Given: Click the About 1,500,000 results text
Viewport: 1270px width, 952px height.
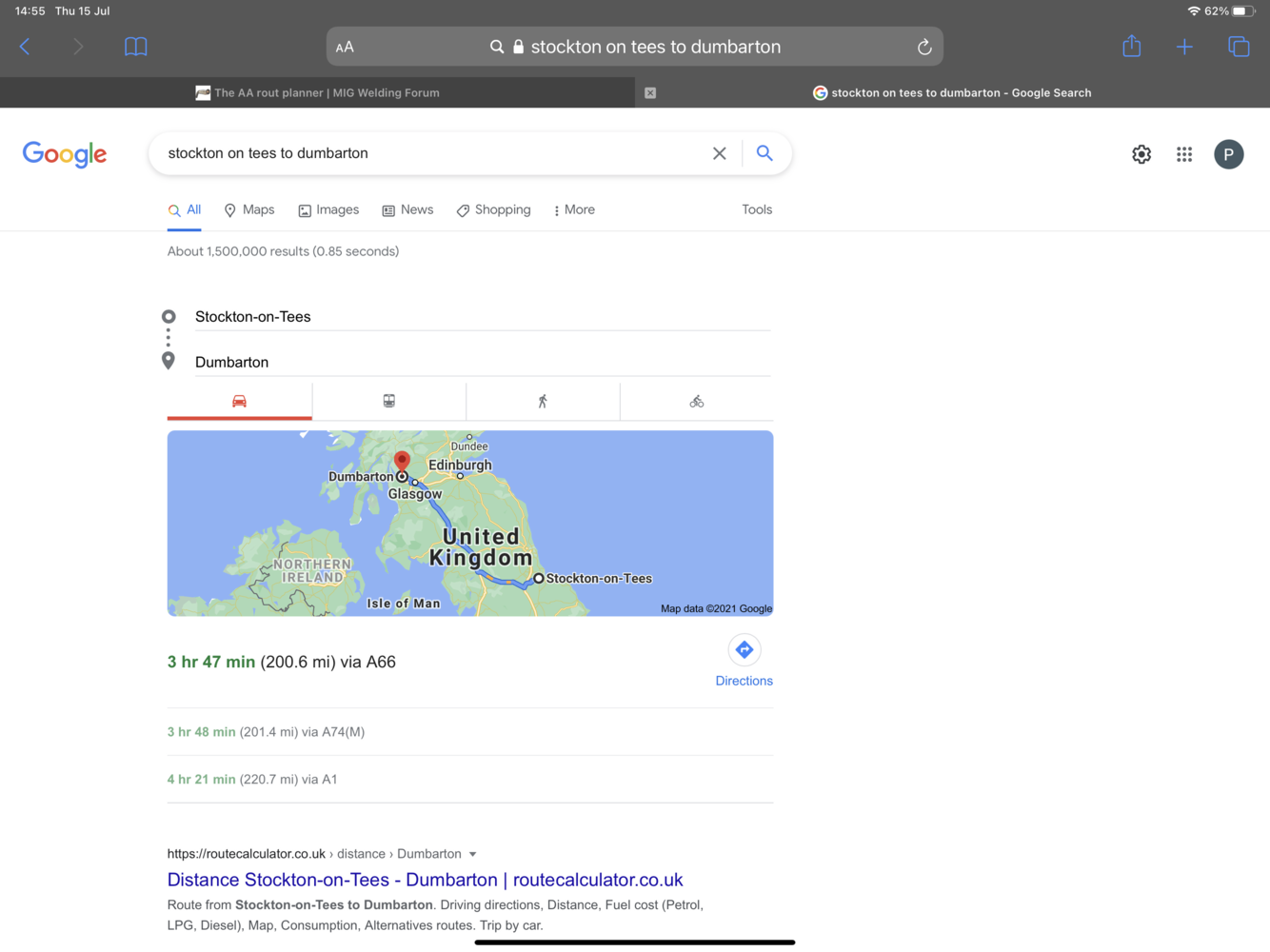Looking at the screenshot, I should (283, 251).
